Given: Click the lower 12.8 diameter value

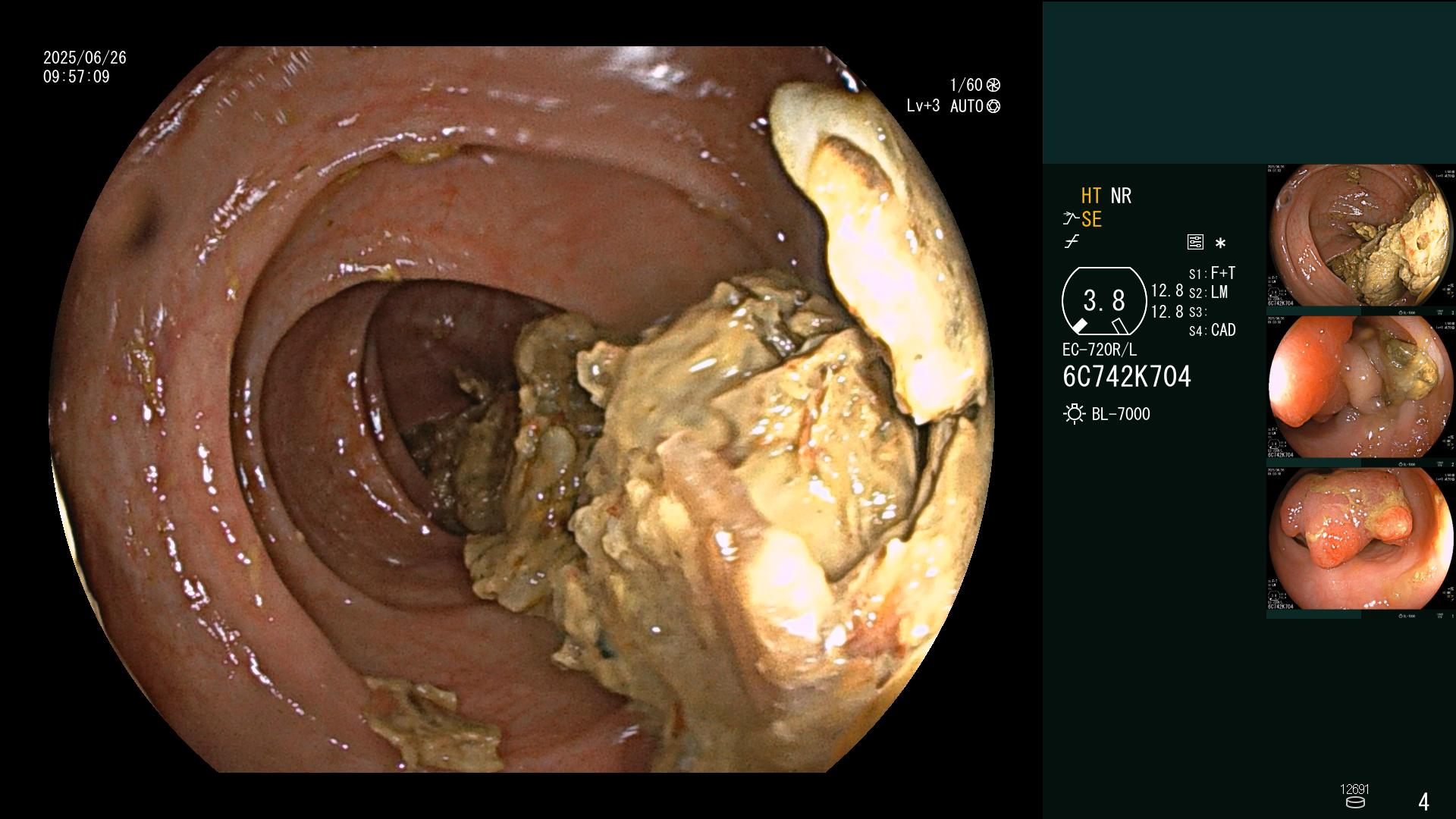Looking at the screenshot, I should (x=1167, y=311).
